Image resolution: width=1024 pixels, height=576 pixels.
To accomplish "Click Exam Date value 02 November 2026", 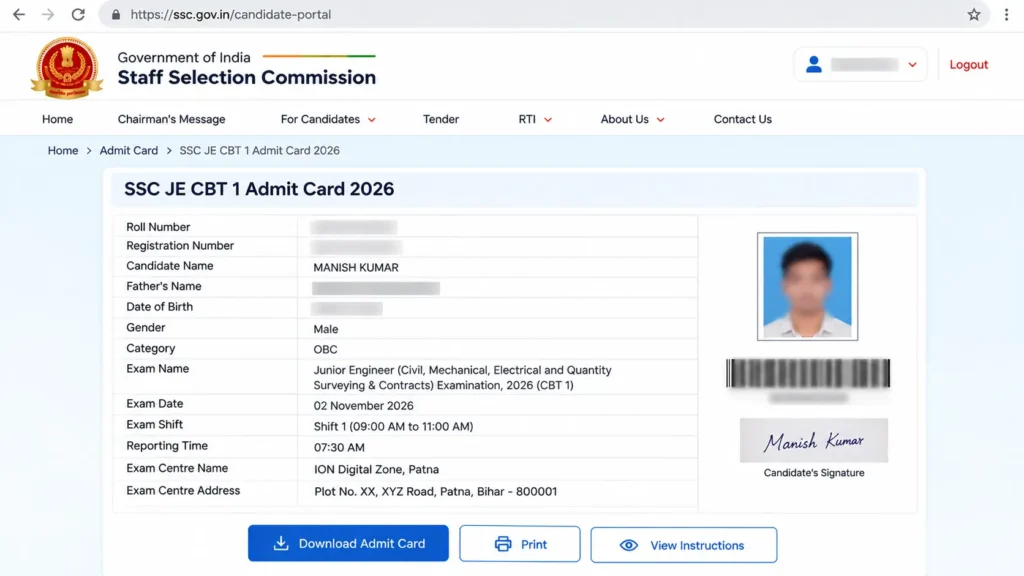I will coord(363,406).
